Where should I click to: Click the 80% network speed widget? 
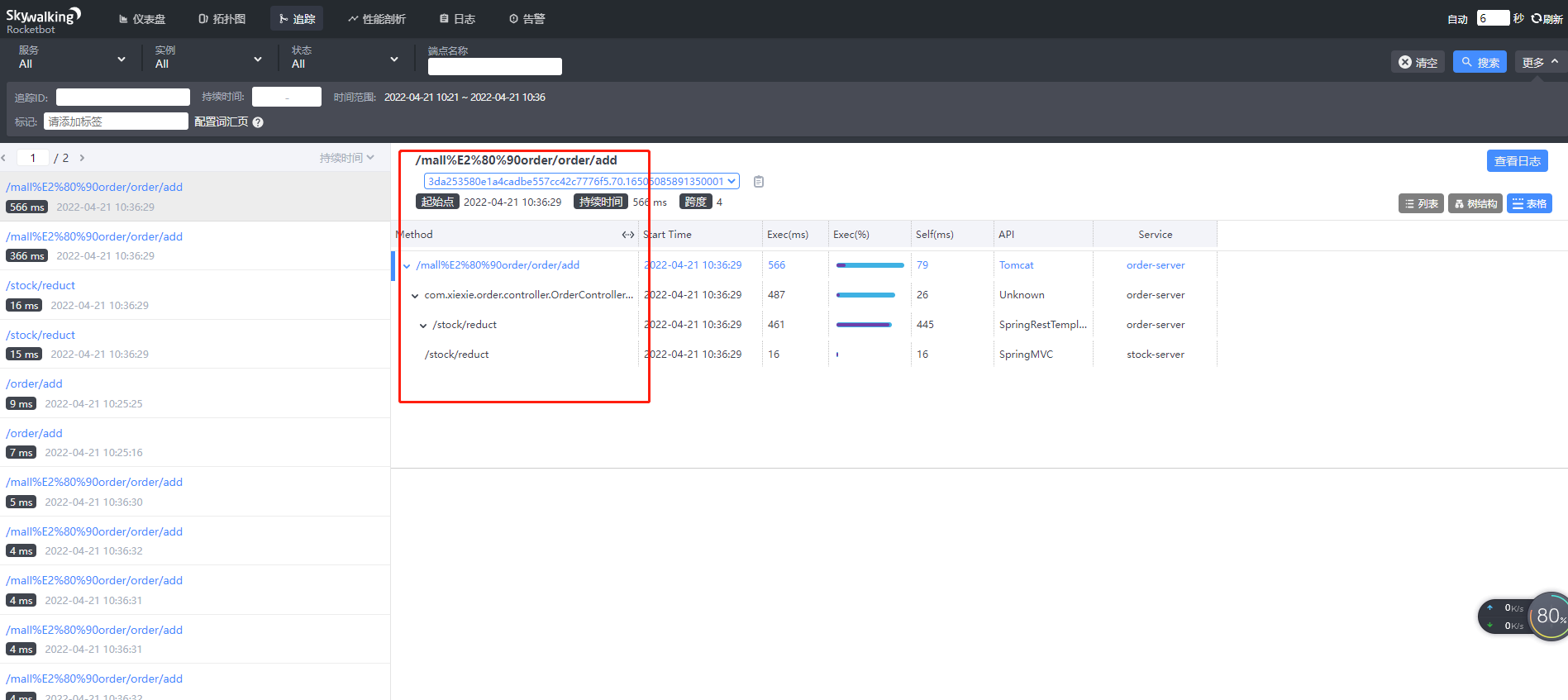pyautogui.click(x=1523, y=617)
